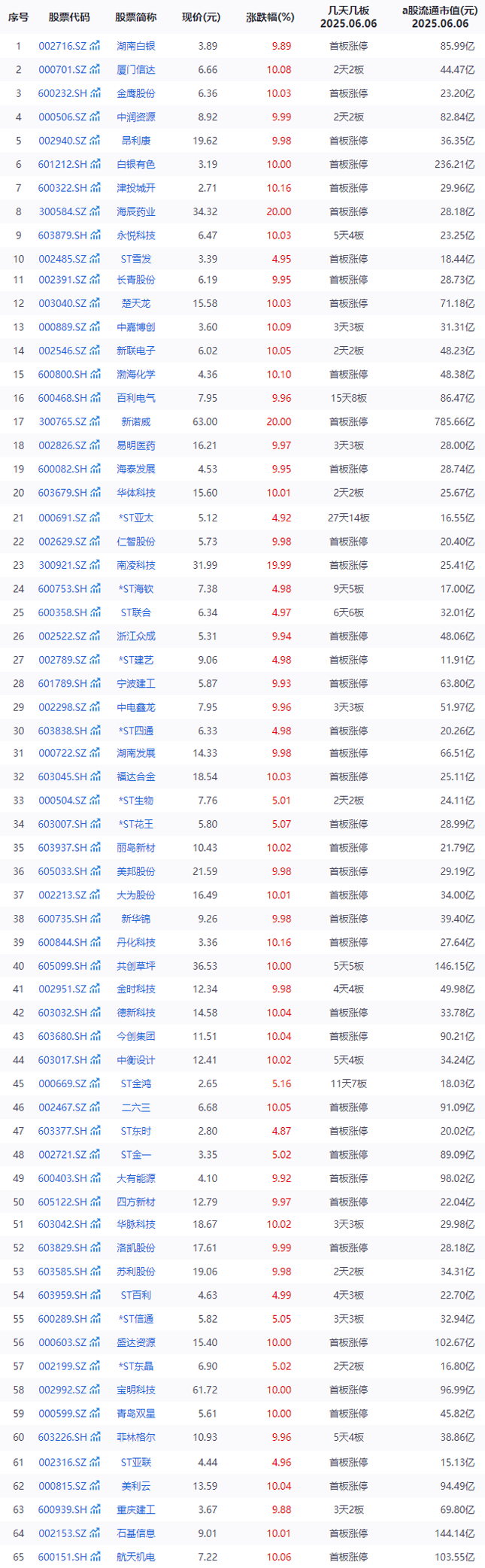Sort by 股票简称 column header
The width and height of the screenshot is (485, 1568).
(x=136, y=17)
